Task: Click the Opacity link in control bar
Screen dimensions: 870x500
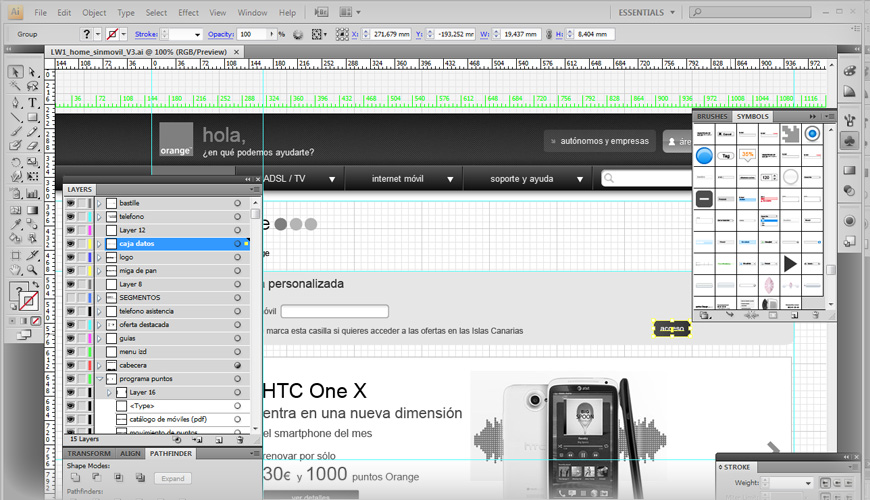Action: (x=220, y=34)
